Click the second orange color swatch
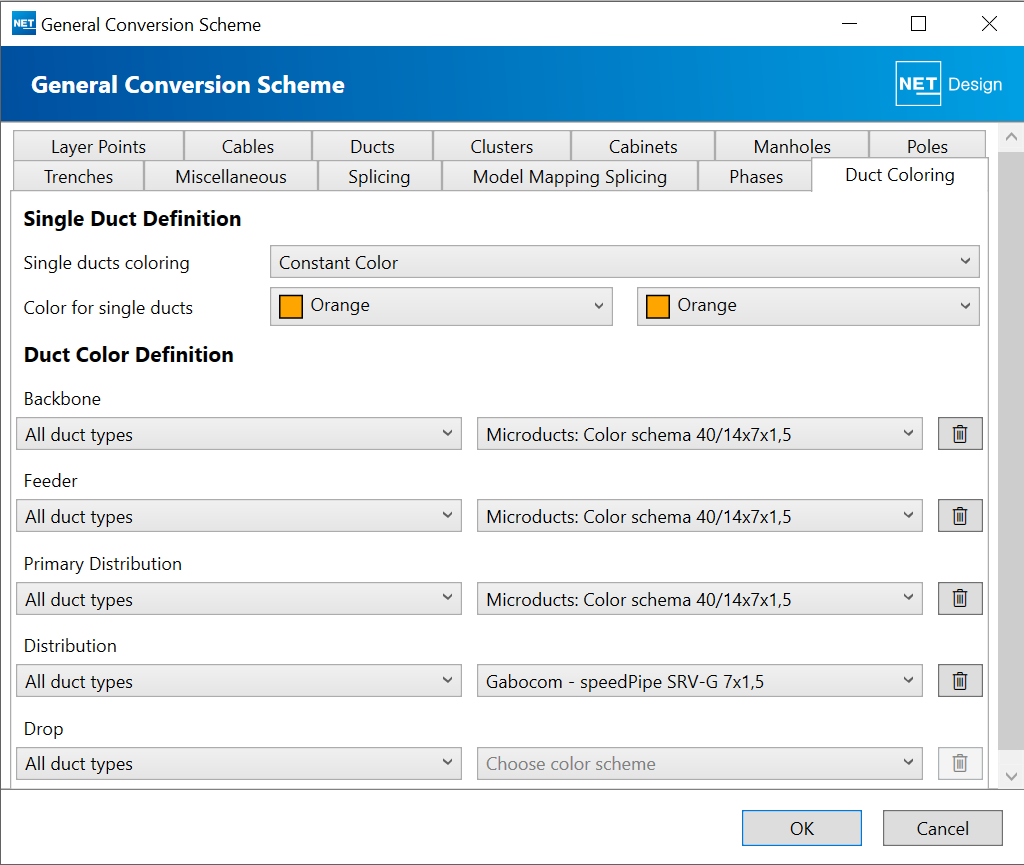This screenshot has height=865, width=1024. (658, 306)
